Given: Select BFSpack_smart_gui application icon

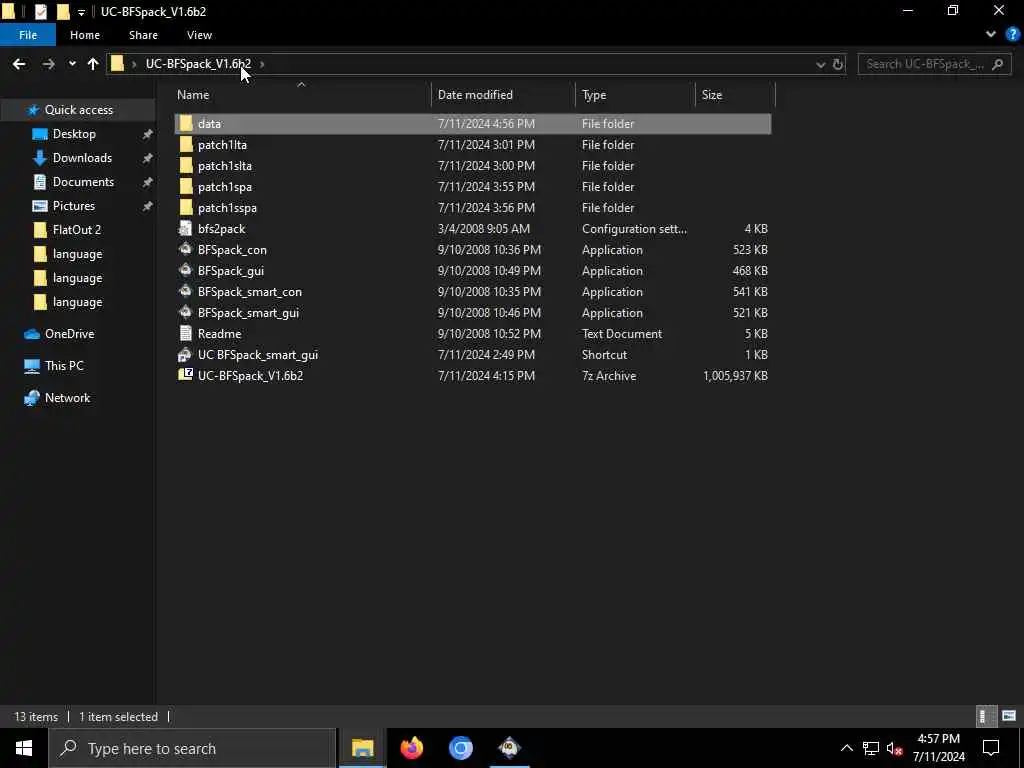Looking at the screenshot, I should pyautogui.click(x=186, y=312).
